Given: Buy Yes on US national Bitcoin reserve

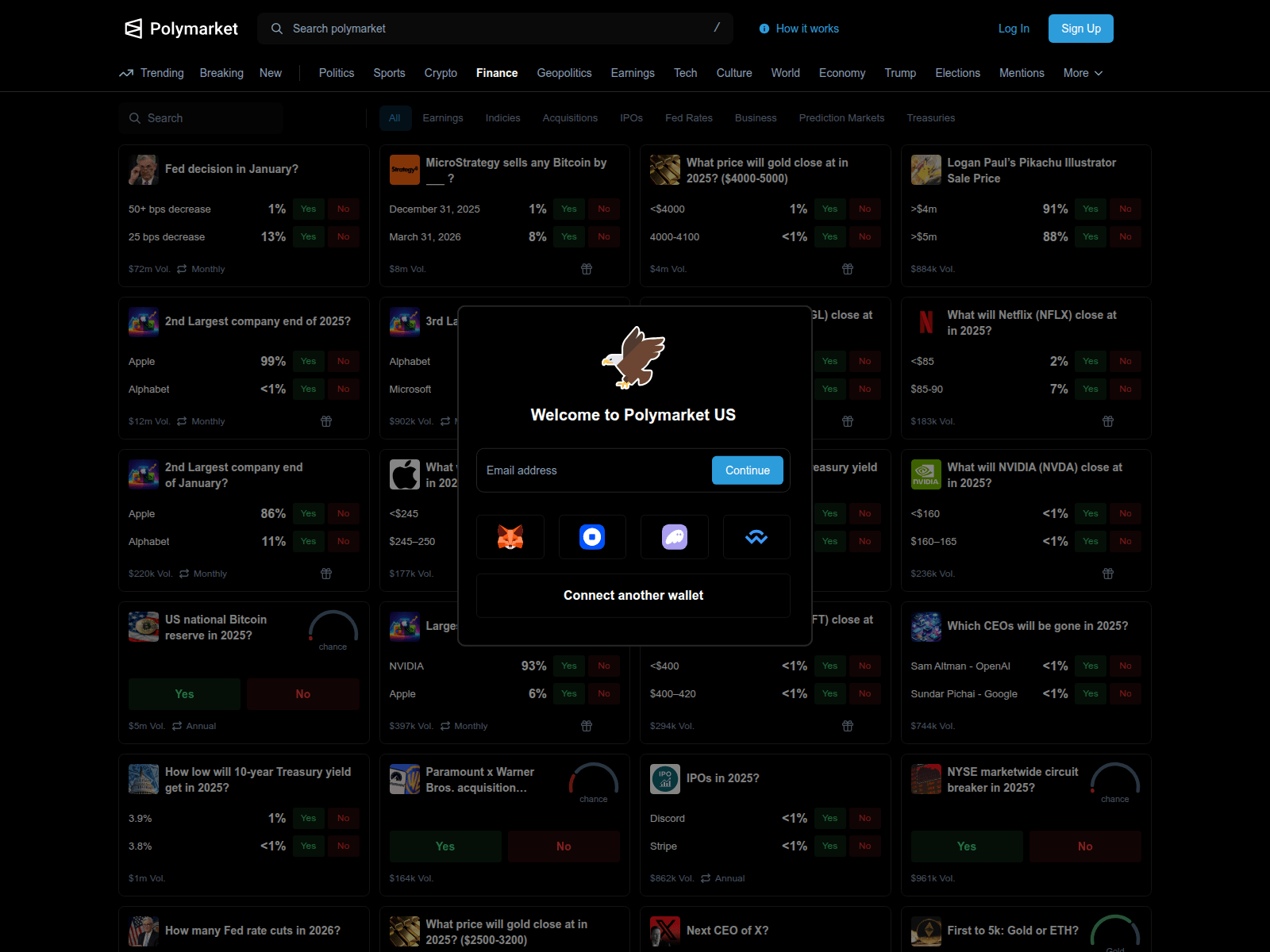Looking at the screenshot, I should tap(184, 694).
